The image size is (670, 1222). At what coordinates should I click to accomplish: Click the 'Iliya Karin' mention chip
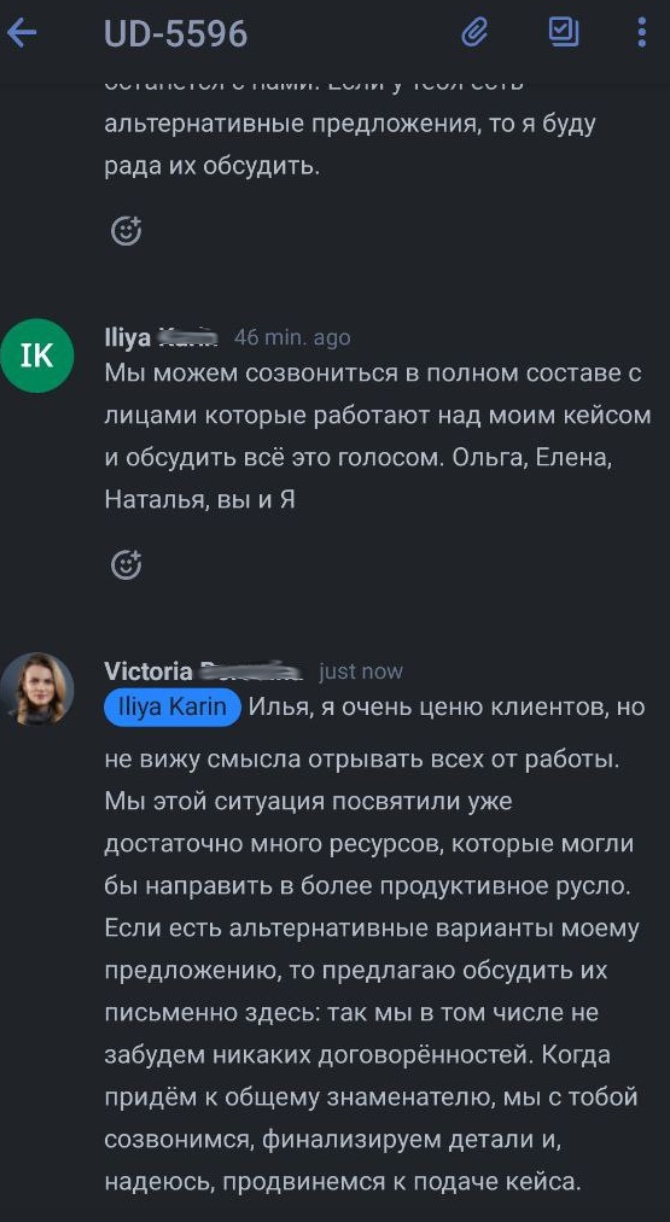click(x=173, y=708)
